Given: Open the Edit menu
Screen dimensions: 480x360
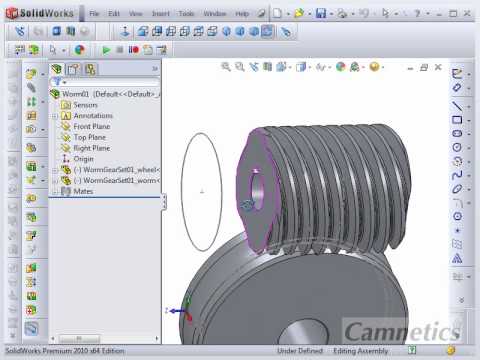Looking at the screenshot, I should pos(114,14).
